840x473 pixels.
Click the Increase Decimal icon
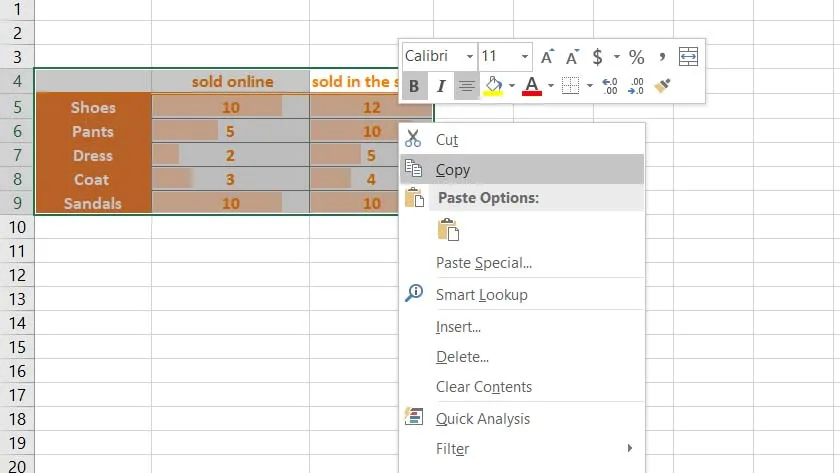(610, 86)
